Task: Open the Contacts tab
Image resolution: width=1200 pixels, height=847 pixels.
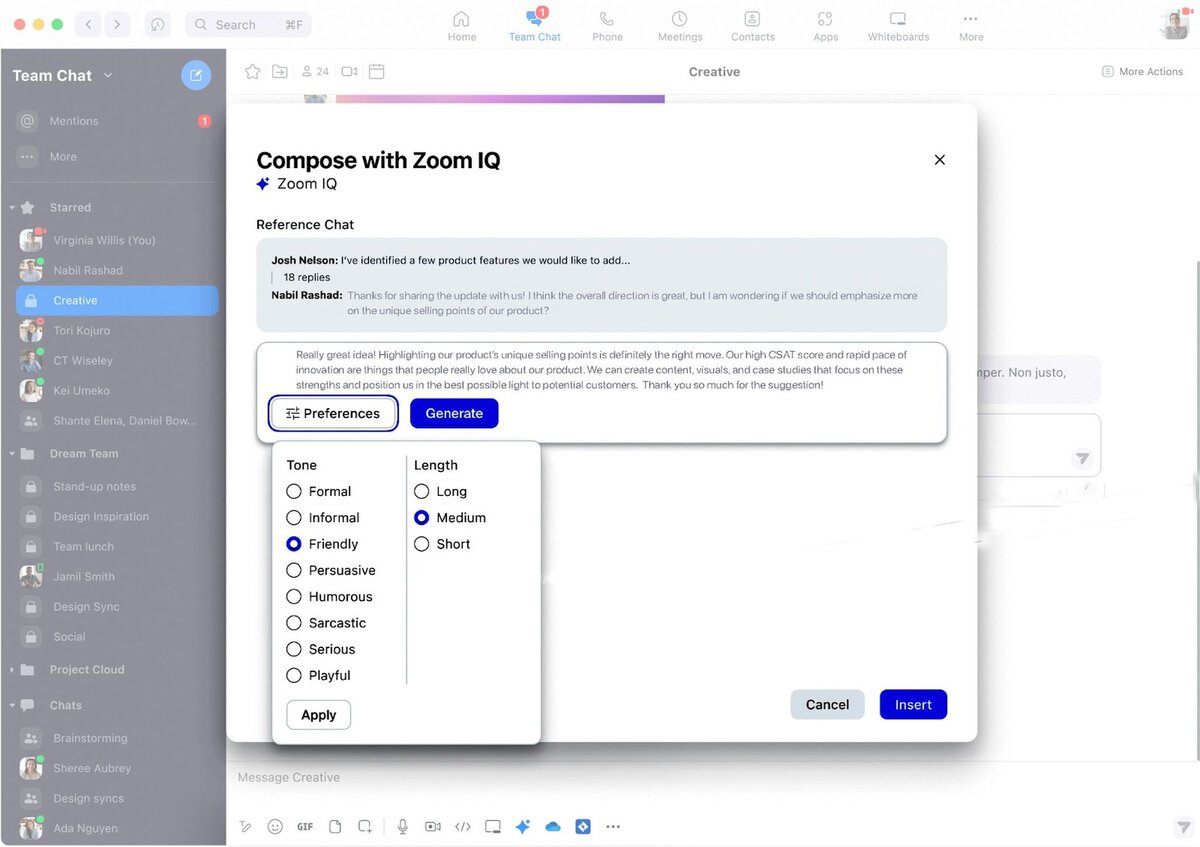Action: [752, 26]
